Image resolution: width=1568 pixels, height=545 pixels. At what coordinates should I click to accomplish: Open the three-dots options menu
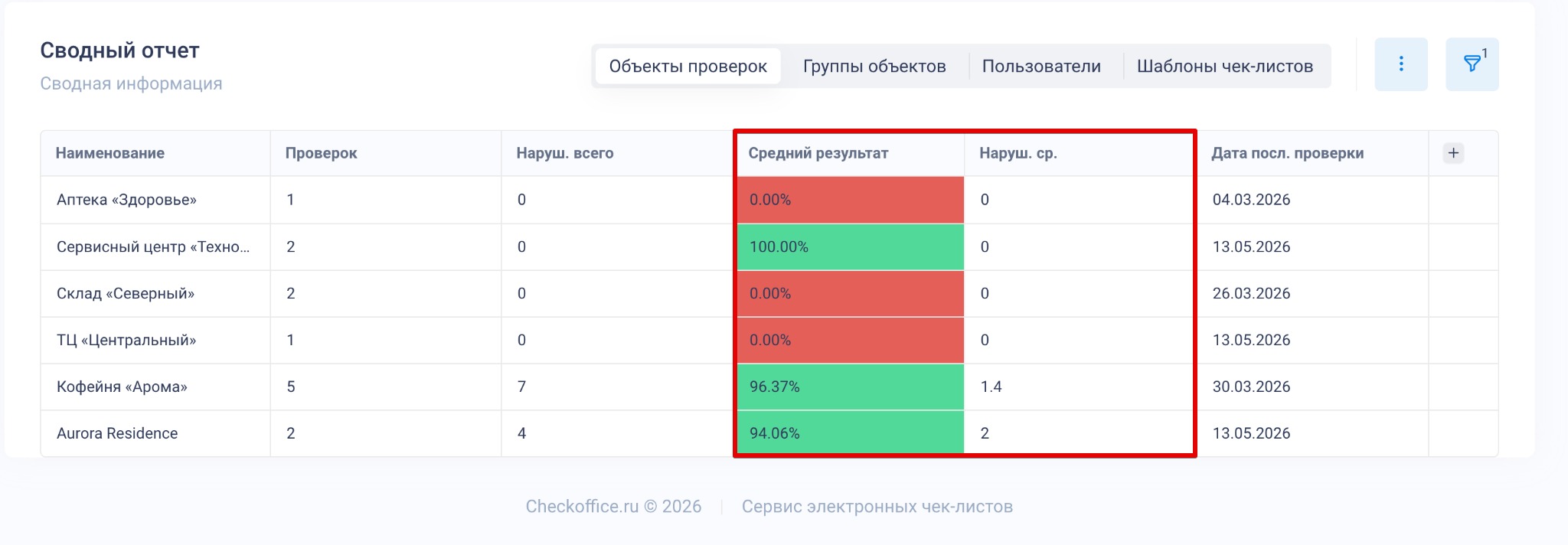click(x=1401, y=64)
